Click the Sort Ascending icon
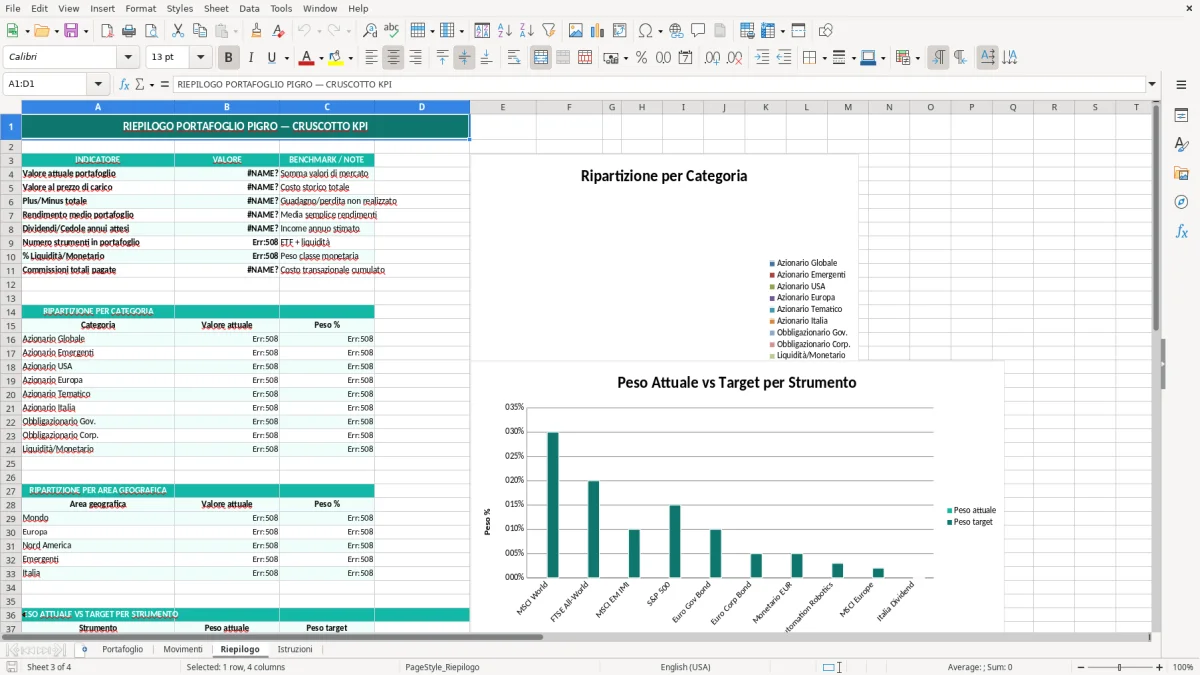 (x=504, y=31)
